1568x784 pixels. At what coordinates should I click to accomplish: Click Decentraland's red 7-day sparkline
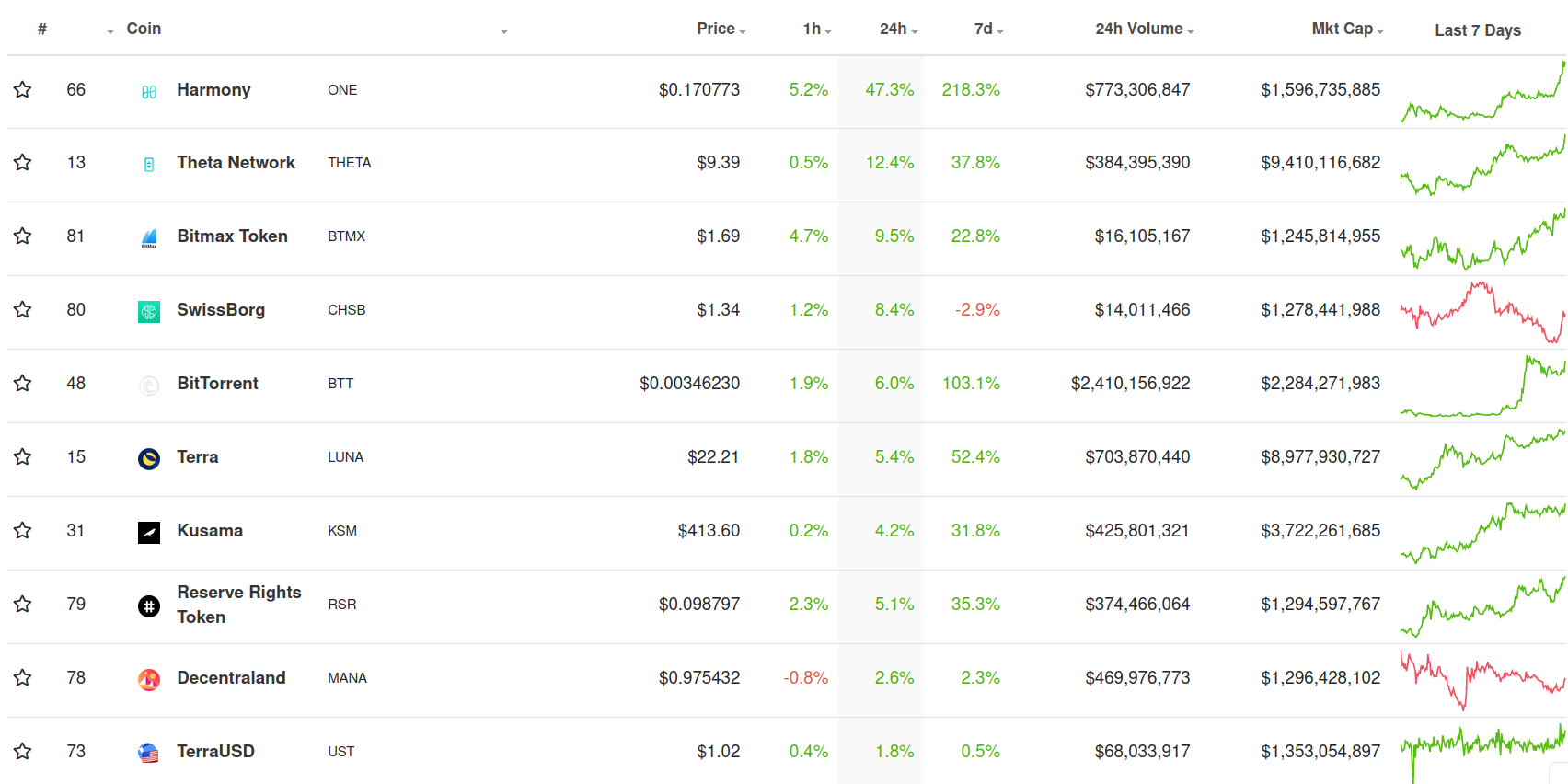tap(1482, 680)
